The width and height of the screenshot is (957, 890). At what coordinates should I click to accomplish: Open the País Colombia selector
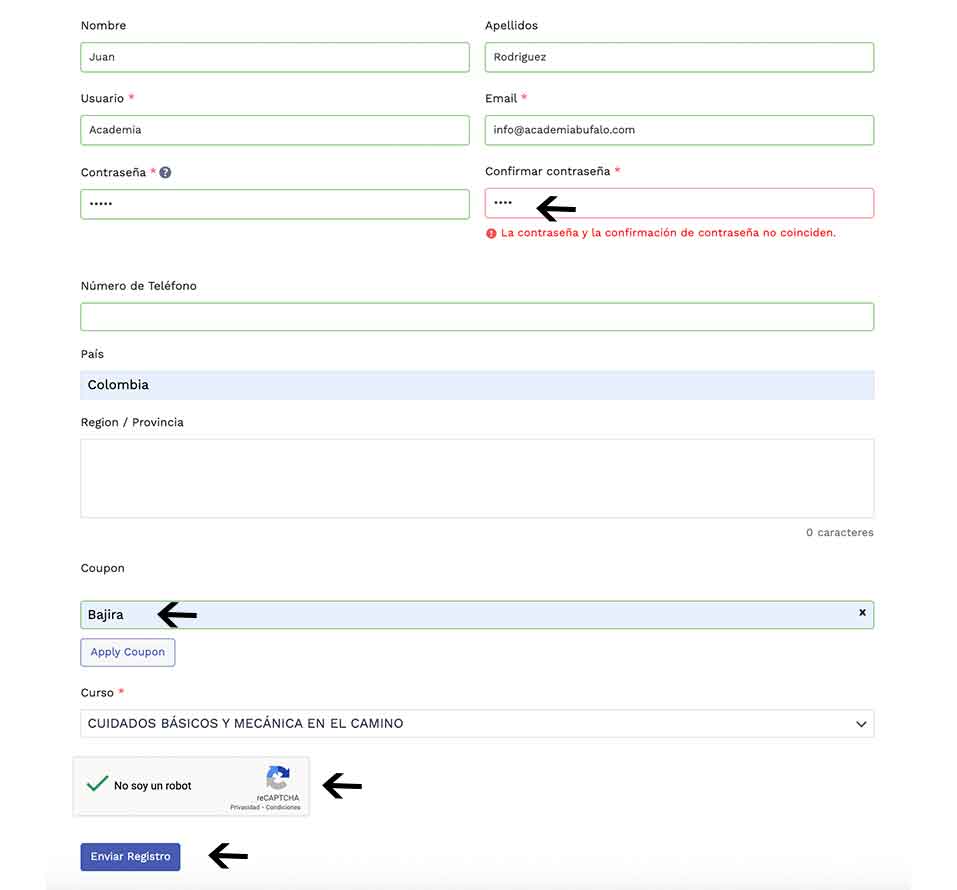477,385
